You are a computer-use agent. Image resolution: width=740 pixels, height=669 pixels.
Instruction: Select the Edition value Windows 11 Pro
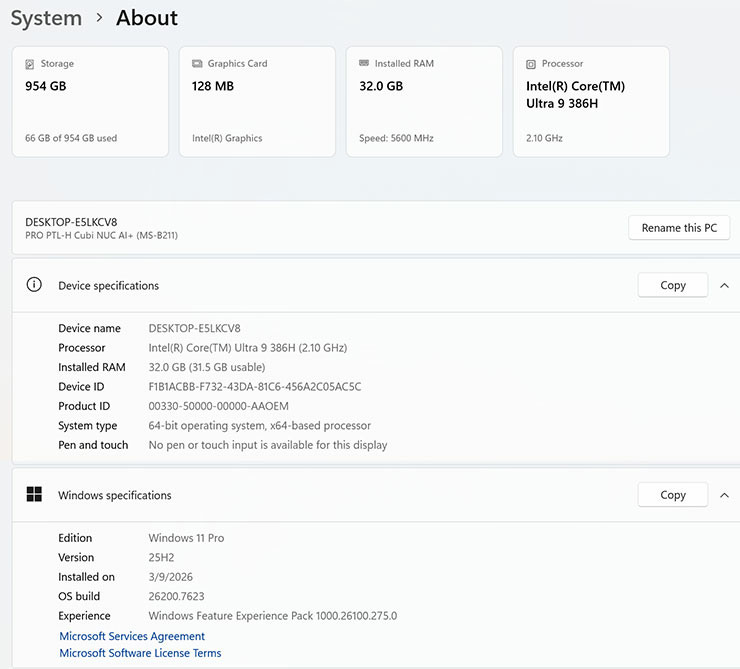point(186,538)
